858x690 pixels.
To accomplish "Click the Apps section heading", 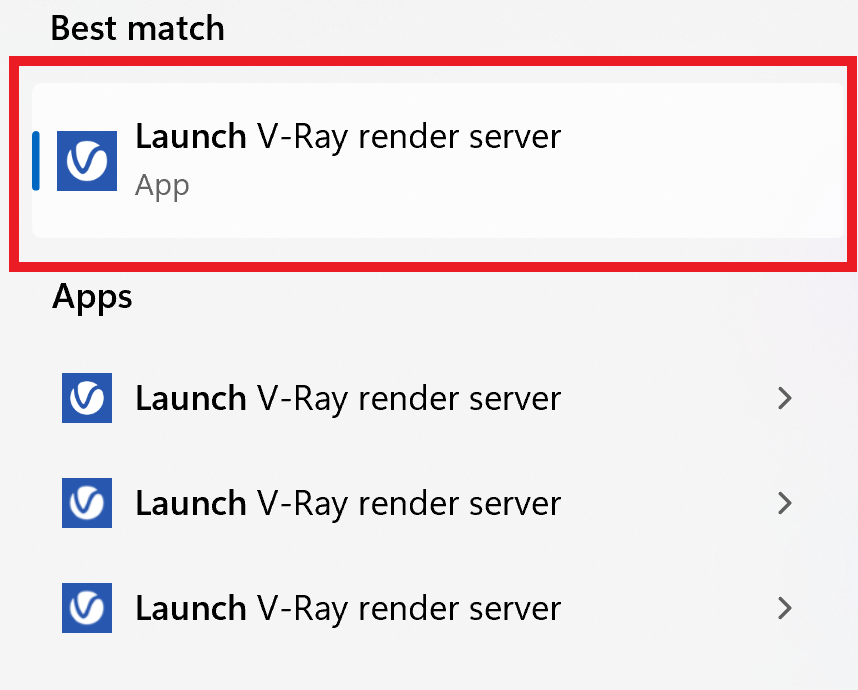I will pos(92,298).
